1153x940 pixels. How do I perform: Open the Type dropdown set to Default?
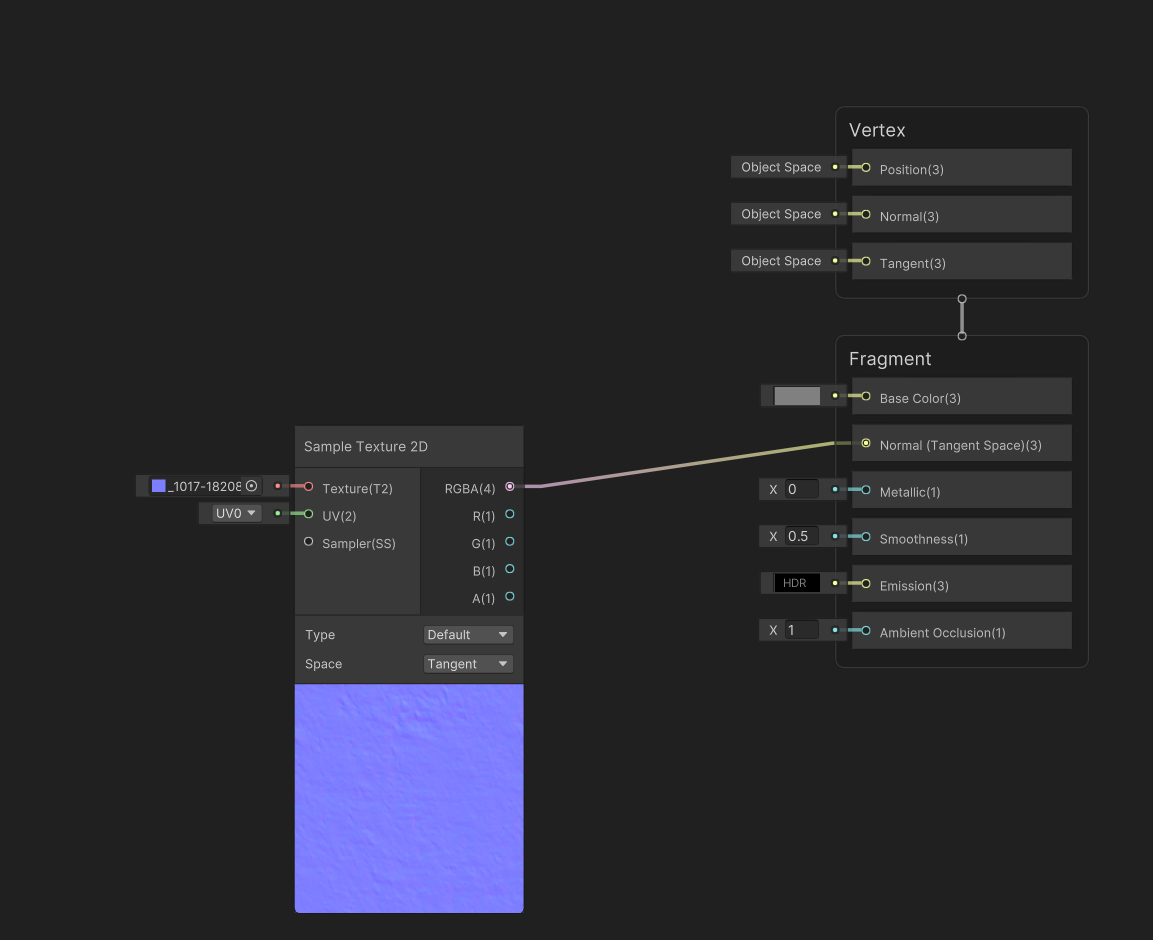[x=467, y=634]
